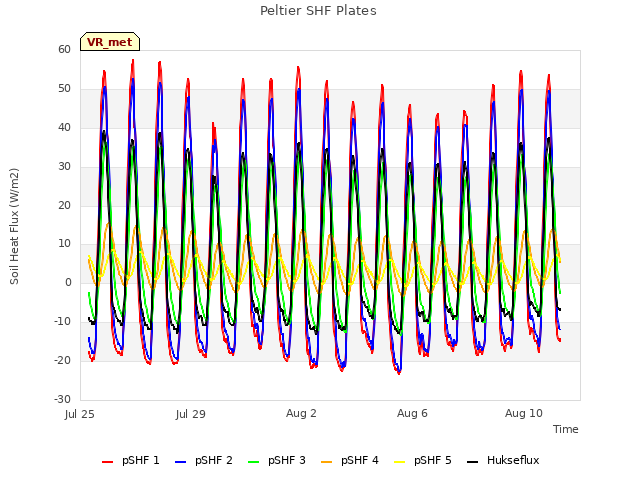Click the Jul 25 date tick label
Viewport: 640px width, 480px height.
click(80, 414)
